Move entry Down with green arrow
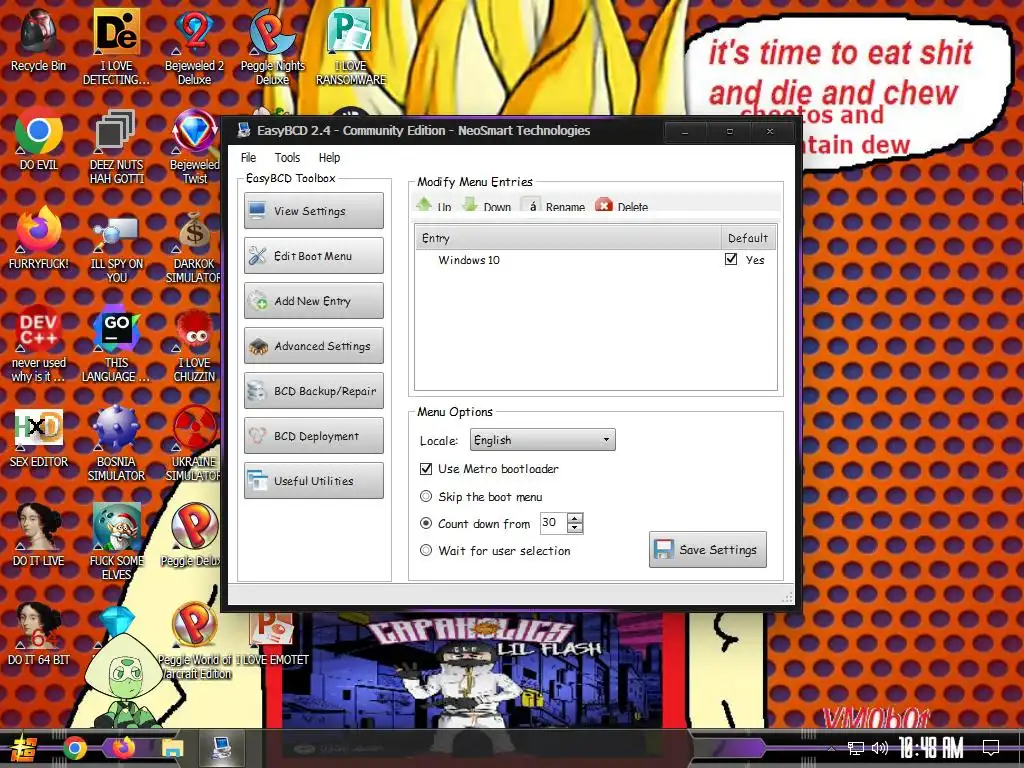1024x768 pixels. click(487, 206)
